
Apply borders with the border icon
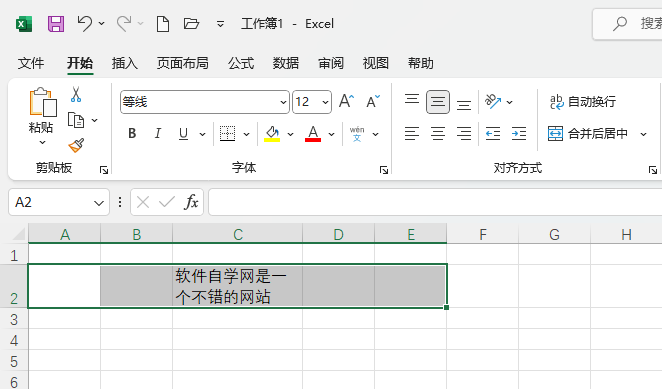point(228,134)
